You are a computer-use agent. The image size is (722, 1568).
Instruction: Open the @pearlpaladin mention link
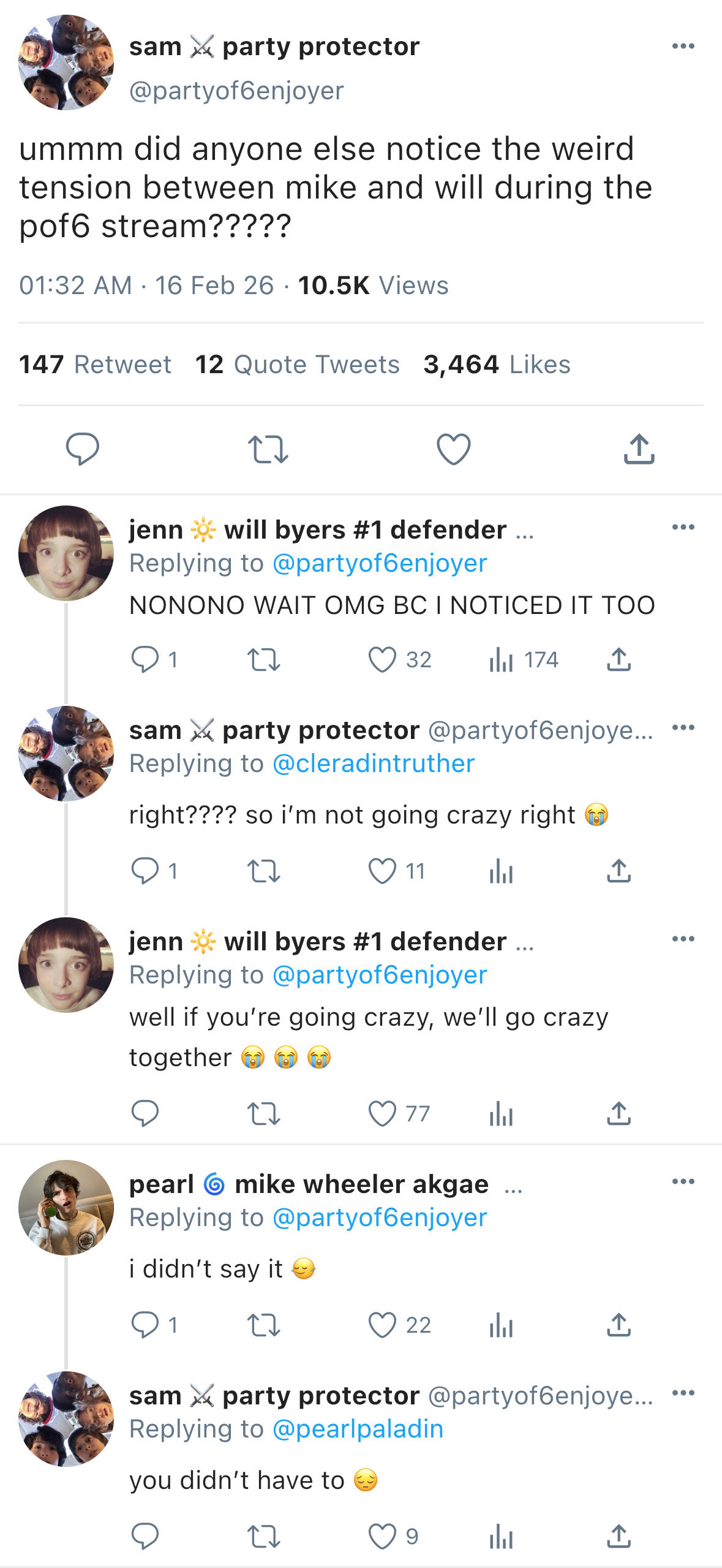point(358,1428)
